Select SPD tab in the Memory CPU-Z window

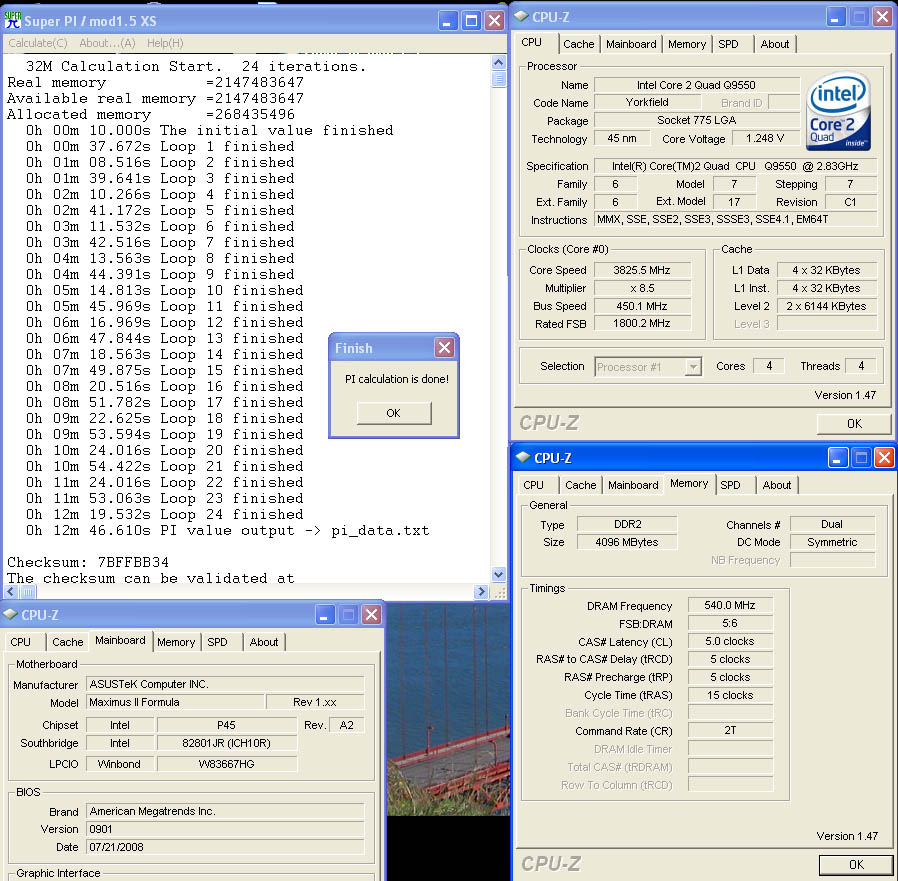730,485
